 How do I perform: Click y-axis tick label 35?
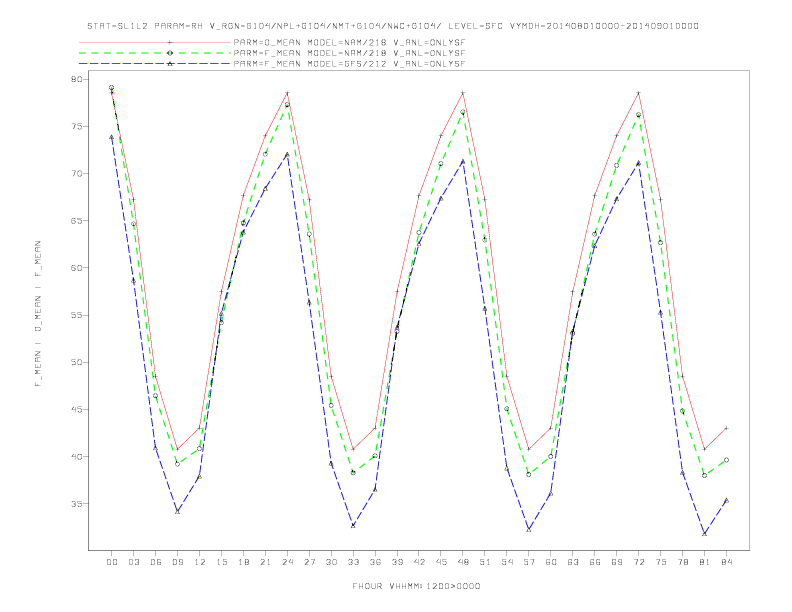(77, 503)
